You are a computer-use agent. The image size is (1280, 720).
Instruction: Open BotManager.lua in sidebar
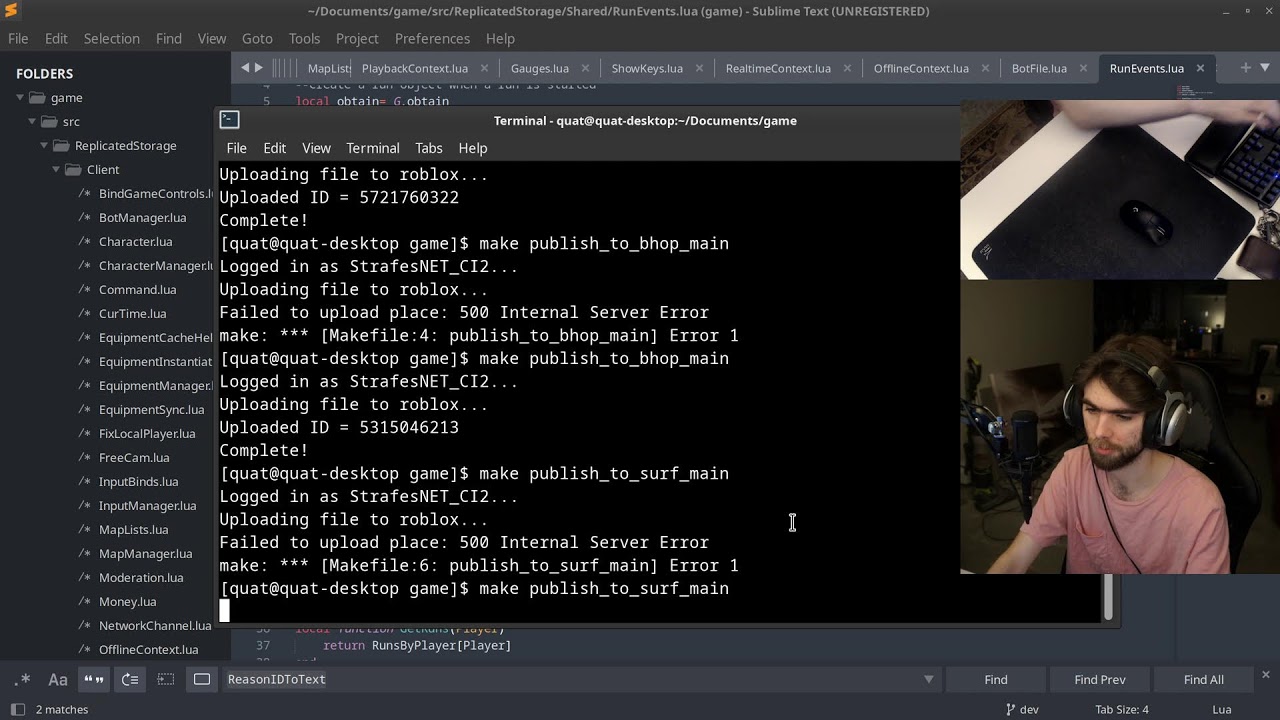tap(142, 217)
